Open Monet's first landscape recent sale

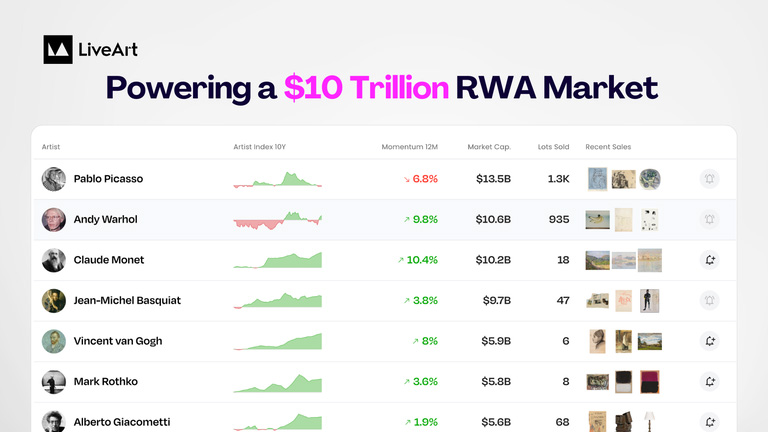pyautogui.click(x=598, y=260)
